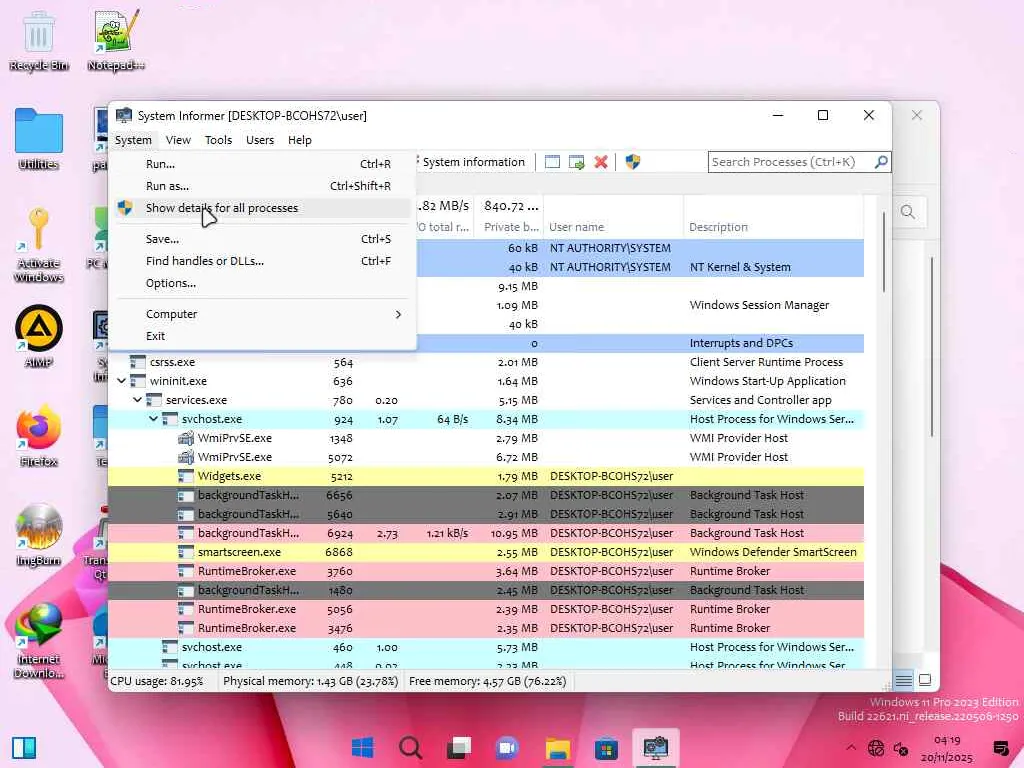
Task: Launch Firefox from the desktop
Action: [x=39, y=436]
